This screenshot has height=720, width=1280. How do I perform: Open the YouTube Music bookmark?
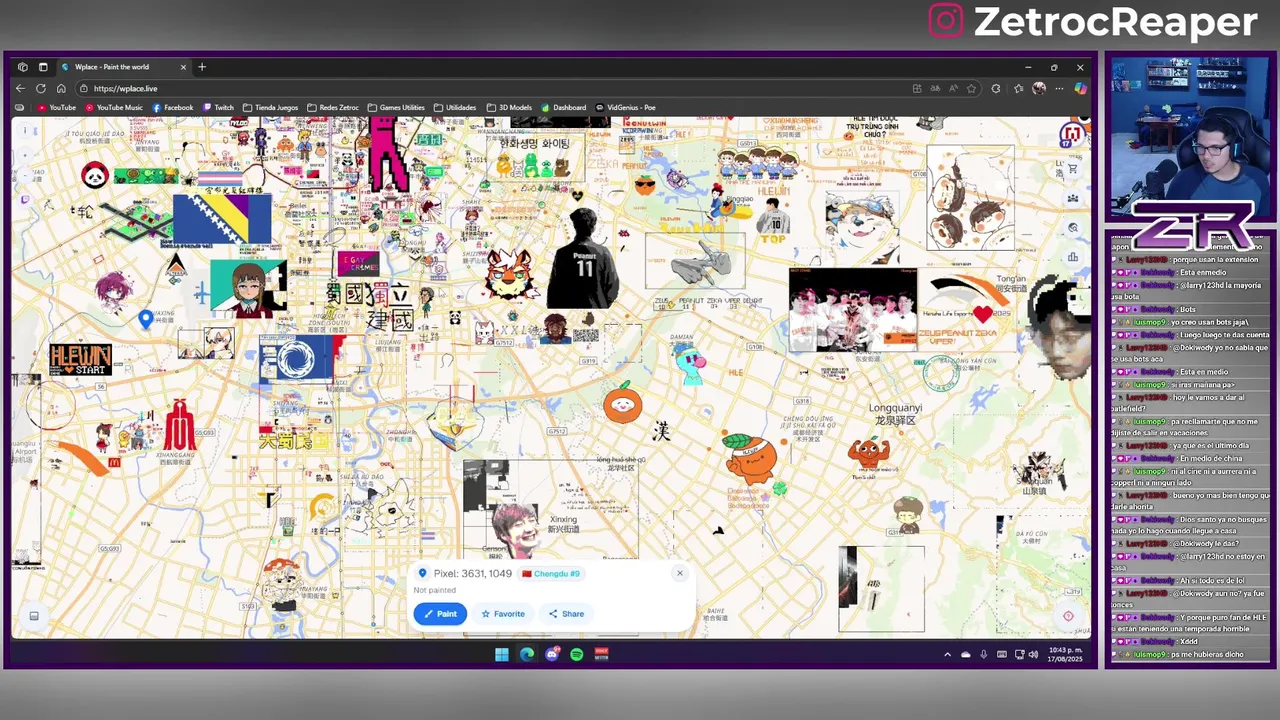pyautogui.click(x=113, y=107)
